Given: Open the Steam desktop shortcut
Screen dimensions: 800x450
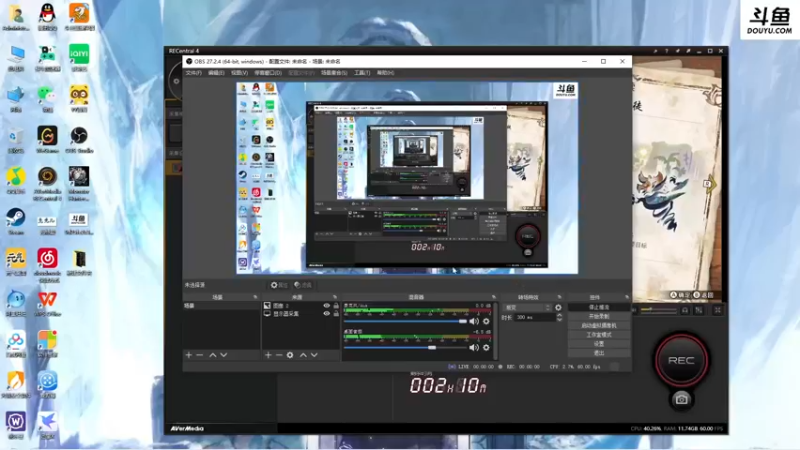Looking at the screenshot, I should tap(16, 221).
